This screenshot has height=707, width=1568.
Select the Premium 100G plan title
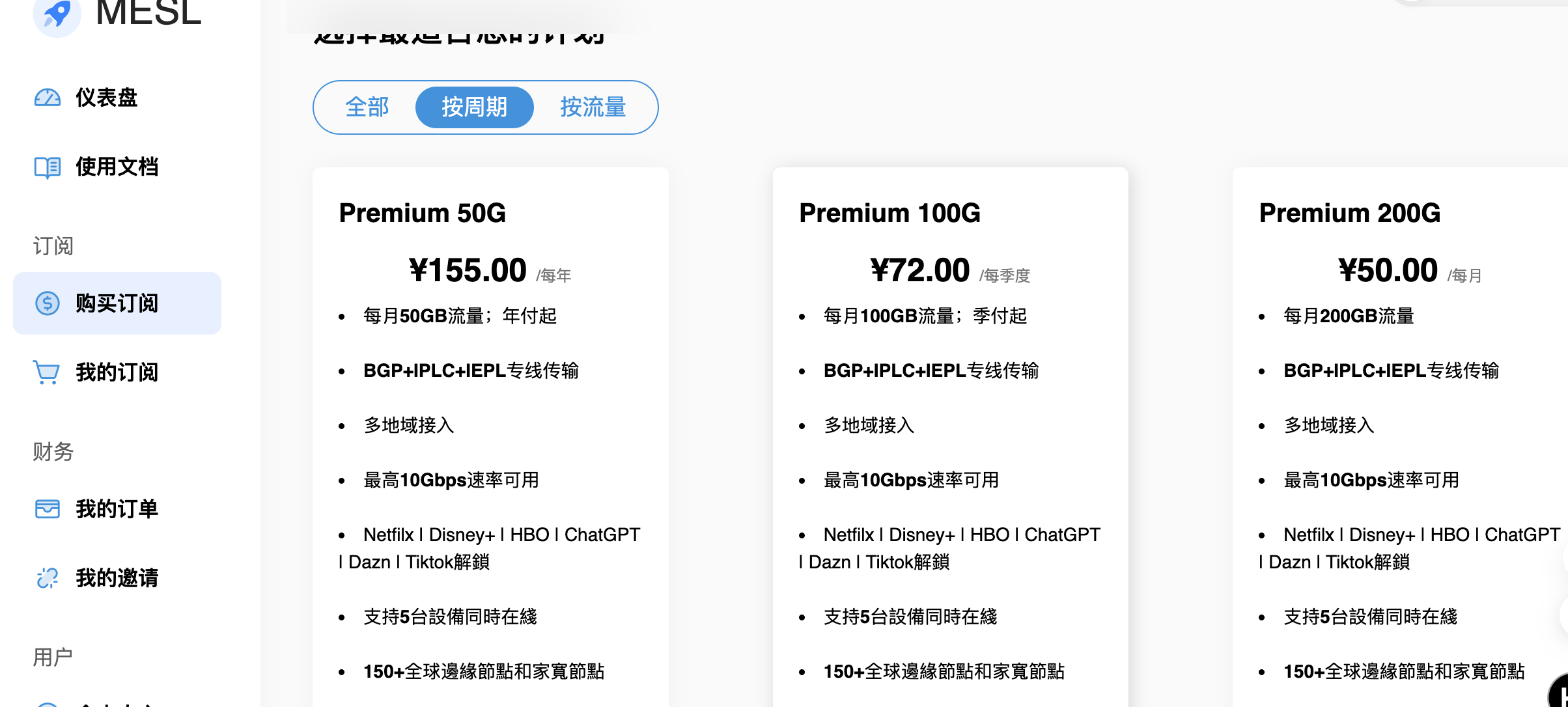pyautogui.click(x=889, y=214)
